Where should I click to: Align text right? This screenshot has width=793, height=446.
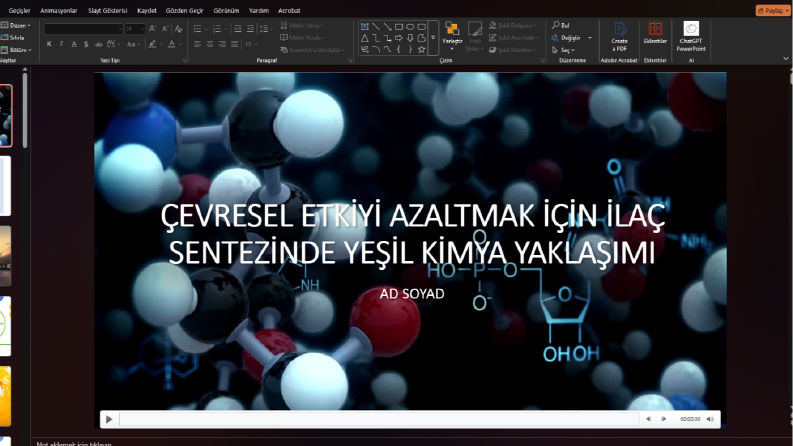point(222,44)
